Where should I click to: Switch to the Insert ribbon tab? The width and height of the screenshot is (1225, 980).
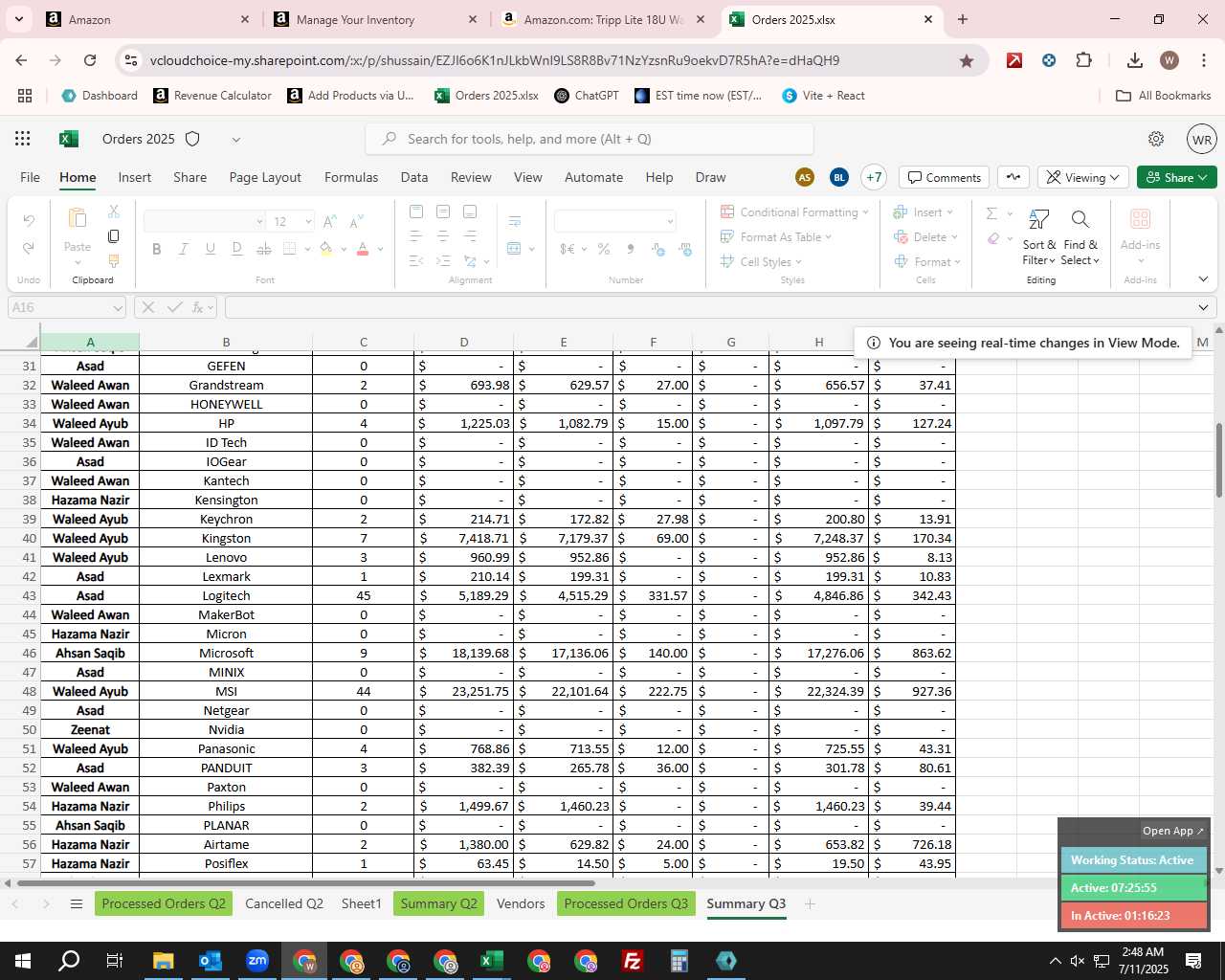[x=135, y=177]
